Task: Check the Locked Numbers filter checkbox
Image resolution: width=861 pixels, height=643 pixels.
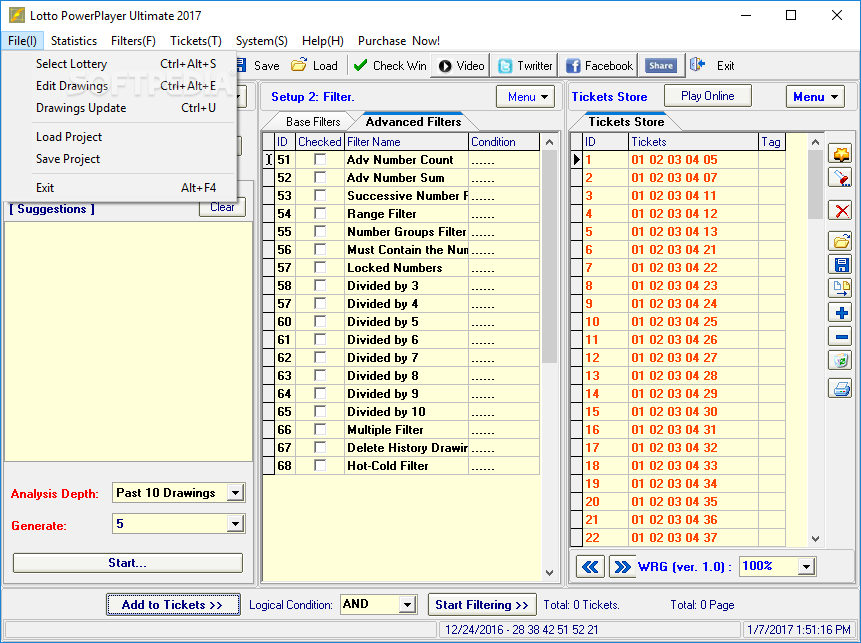Action: (320, 267)
